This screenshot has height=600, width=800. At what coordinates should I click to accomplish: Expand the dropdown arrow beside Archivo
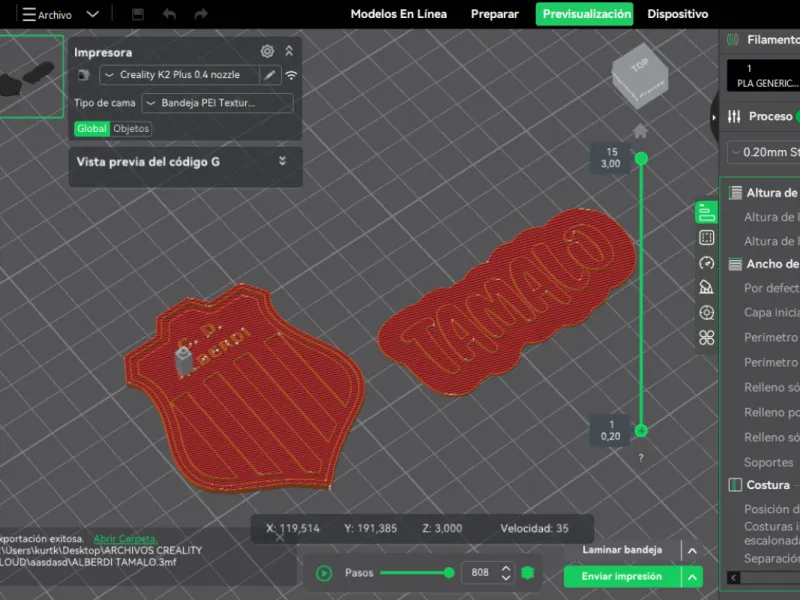(93, 14)
